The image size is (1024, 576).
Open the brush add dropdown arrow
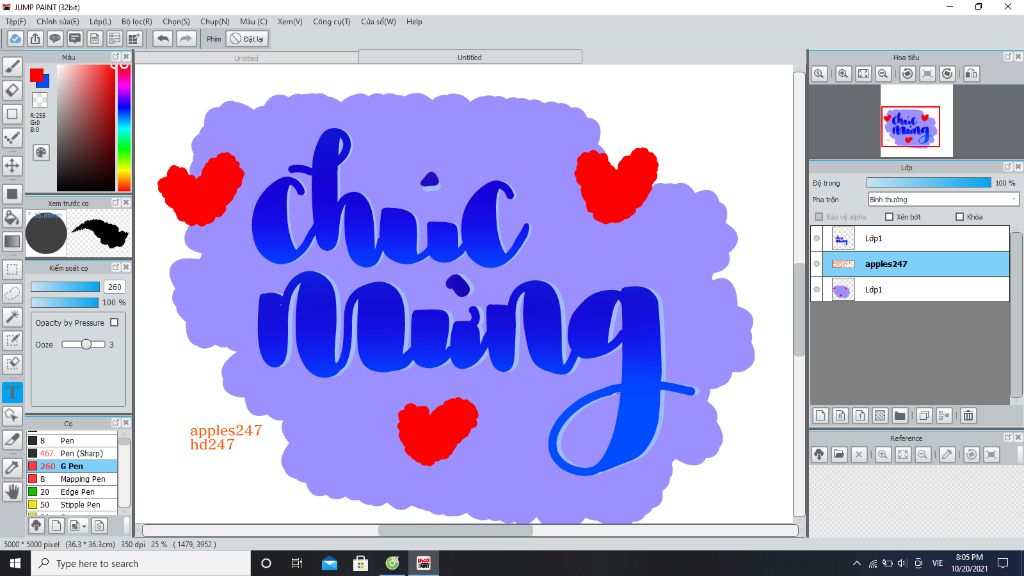pyautogui.click(x=84, y=526)
